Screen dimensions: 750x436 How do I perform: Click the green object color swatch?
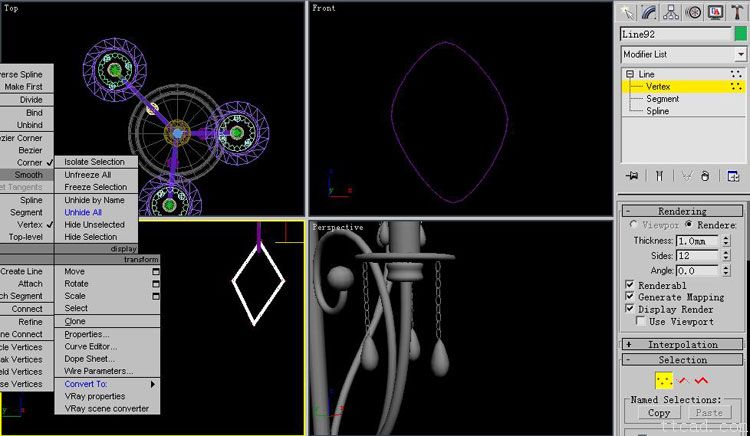740,34
